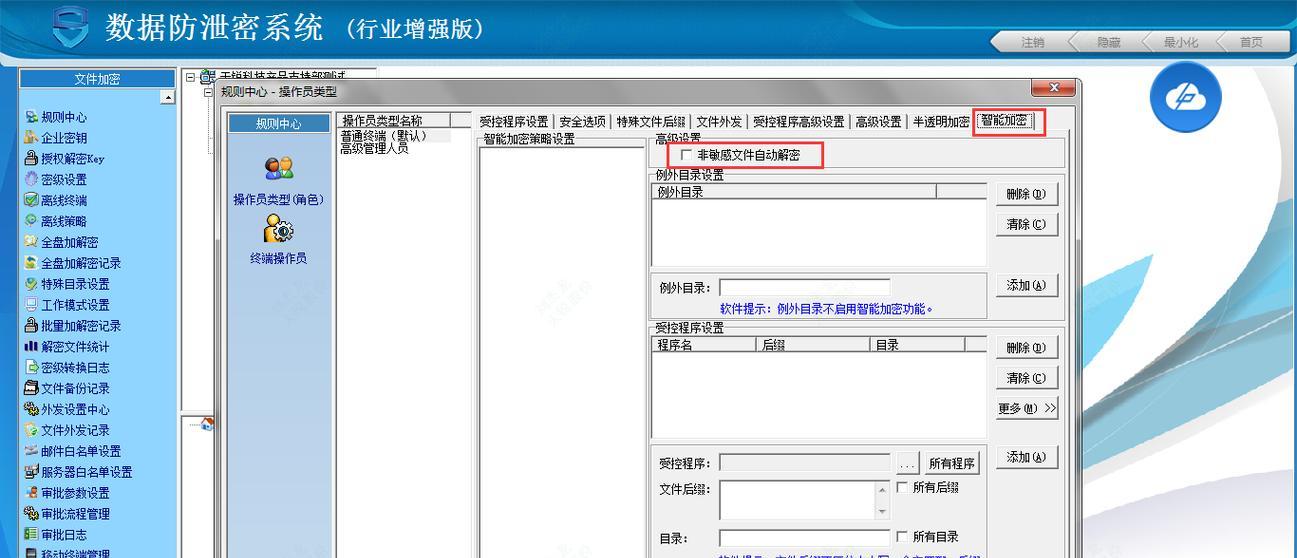Viewport: 1297px width, 558px height.
Task: Select 终端操作员 gear-person icon
Action: pyautogui.click(x=278, y=229)
